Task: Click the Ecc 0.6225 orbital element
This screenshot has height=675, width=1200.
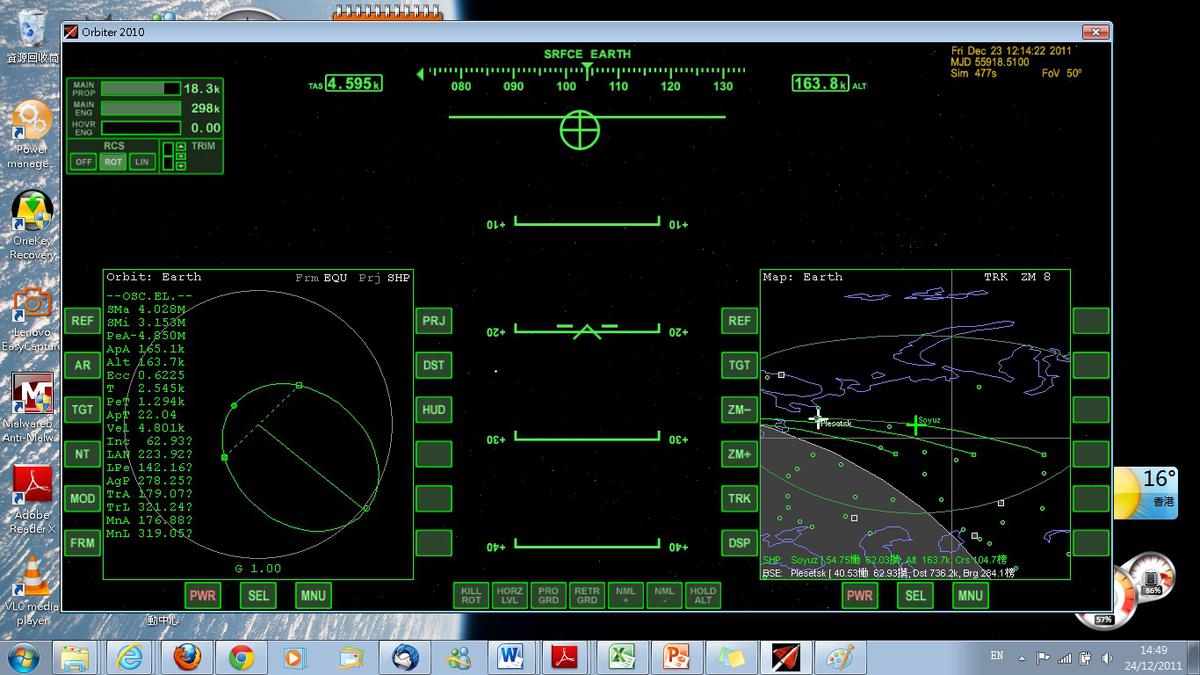Action: pyautogui.click(x=148, y=374)
